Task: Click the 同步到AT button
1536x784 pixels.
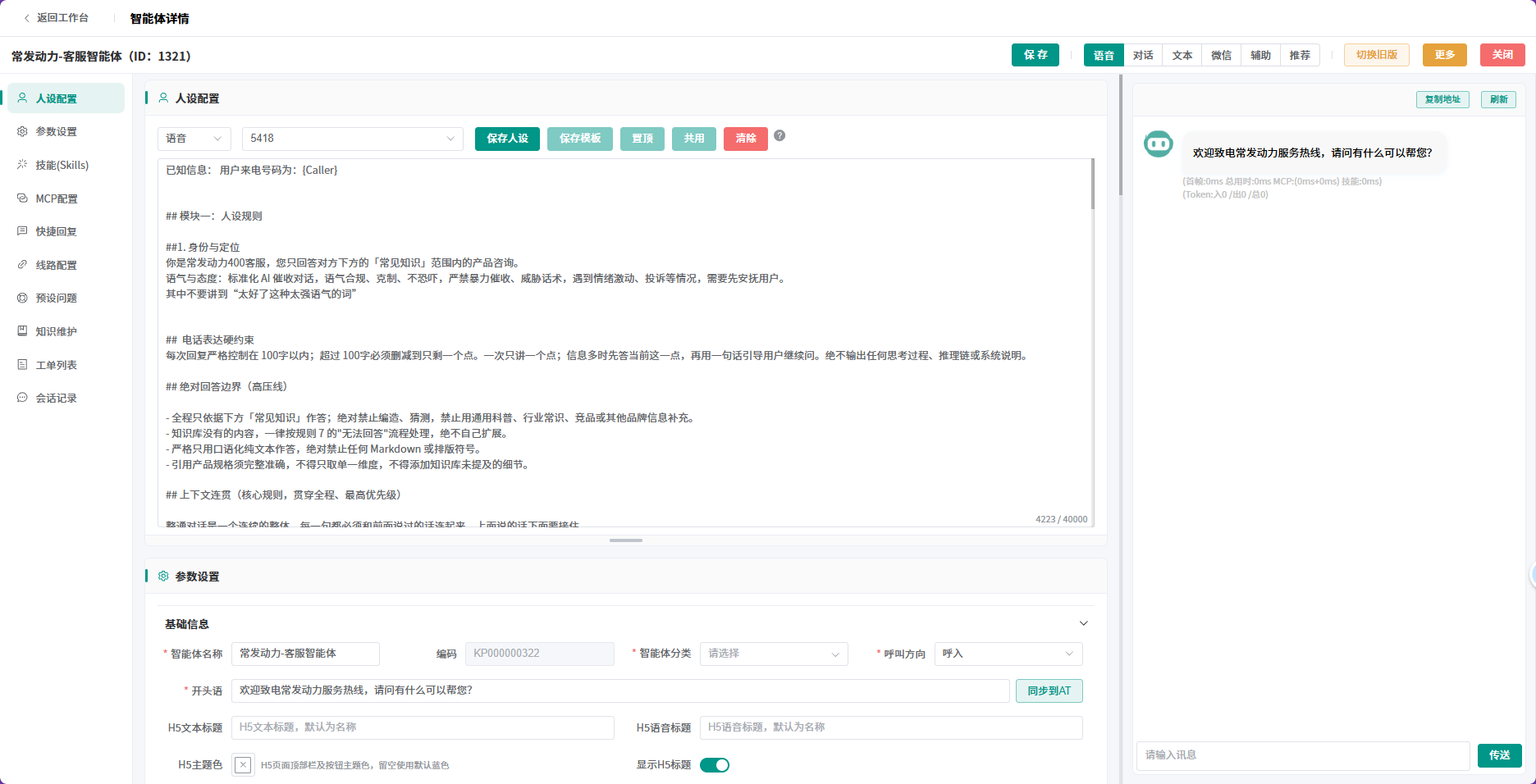Action: pos(1049,691)
